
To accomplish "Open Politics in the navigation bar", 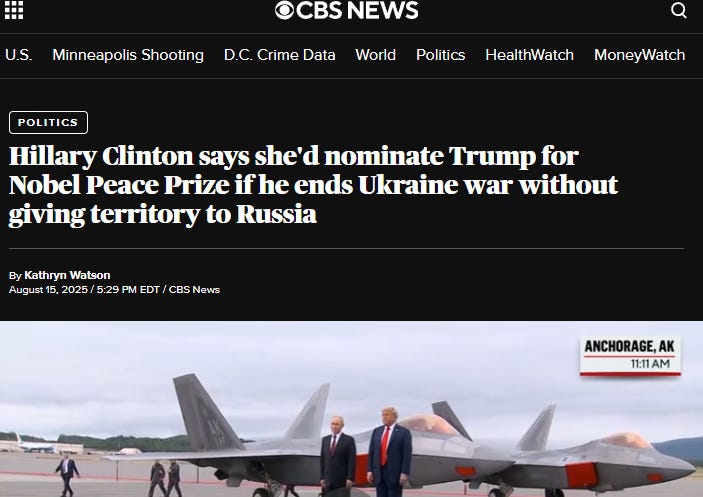I will click(x=440, y=55).
